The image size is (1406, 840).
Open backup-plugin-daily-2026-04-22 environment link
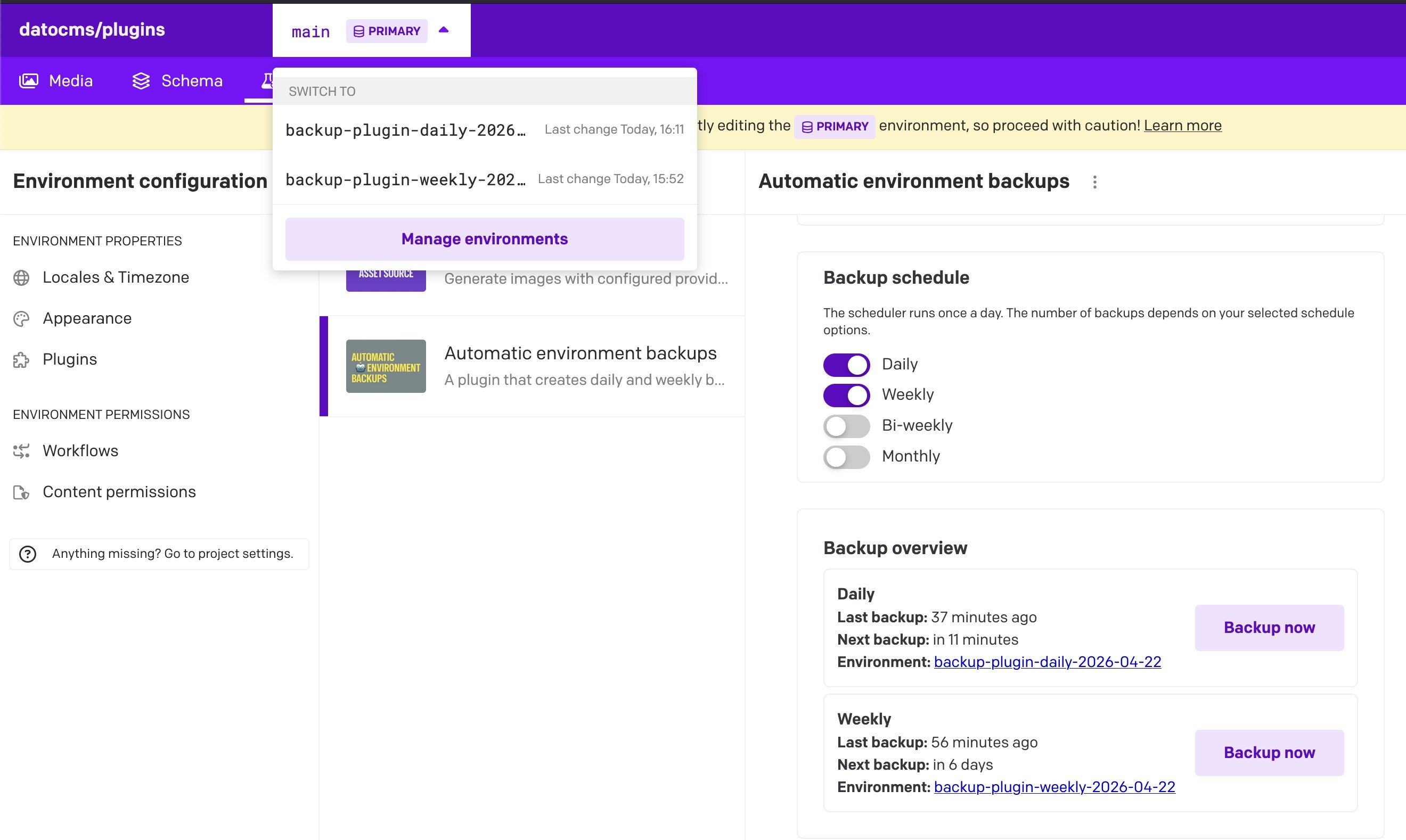pyautogui.click(x=1047, y=662)
